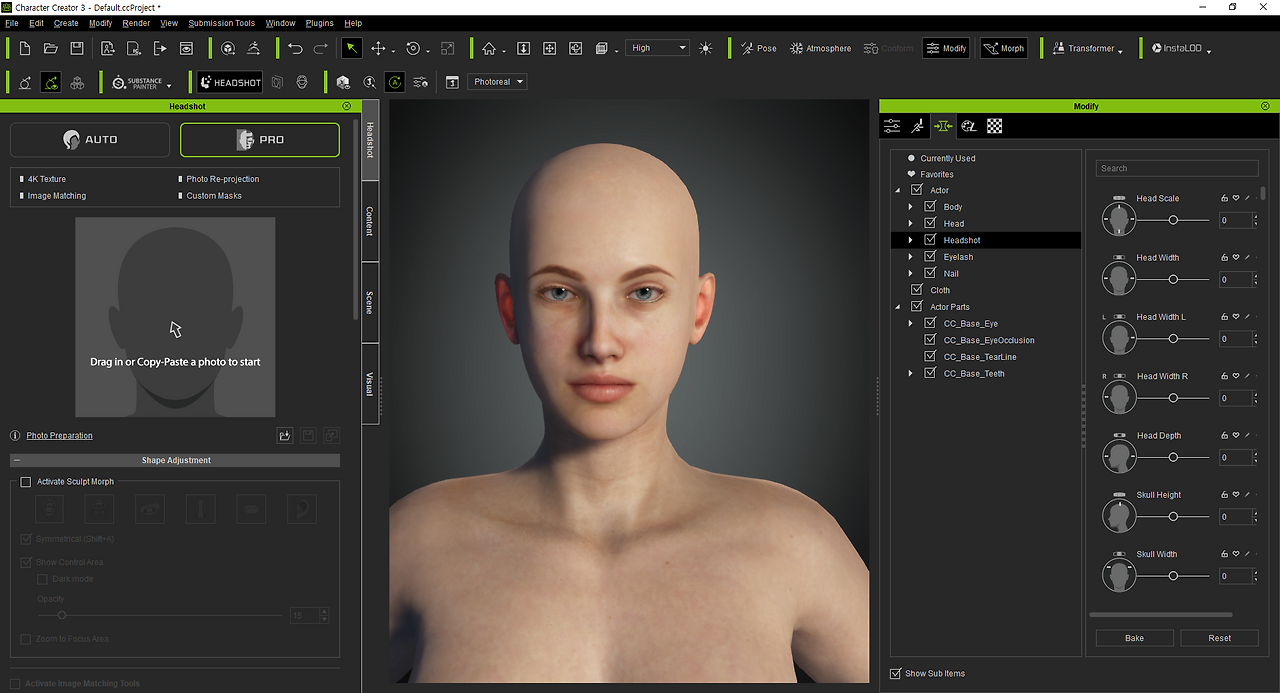
Task: Click the Home camera view icon
Action: click(489, 48)
